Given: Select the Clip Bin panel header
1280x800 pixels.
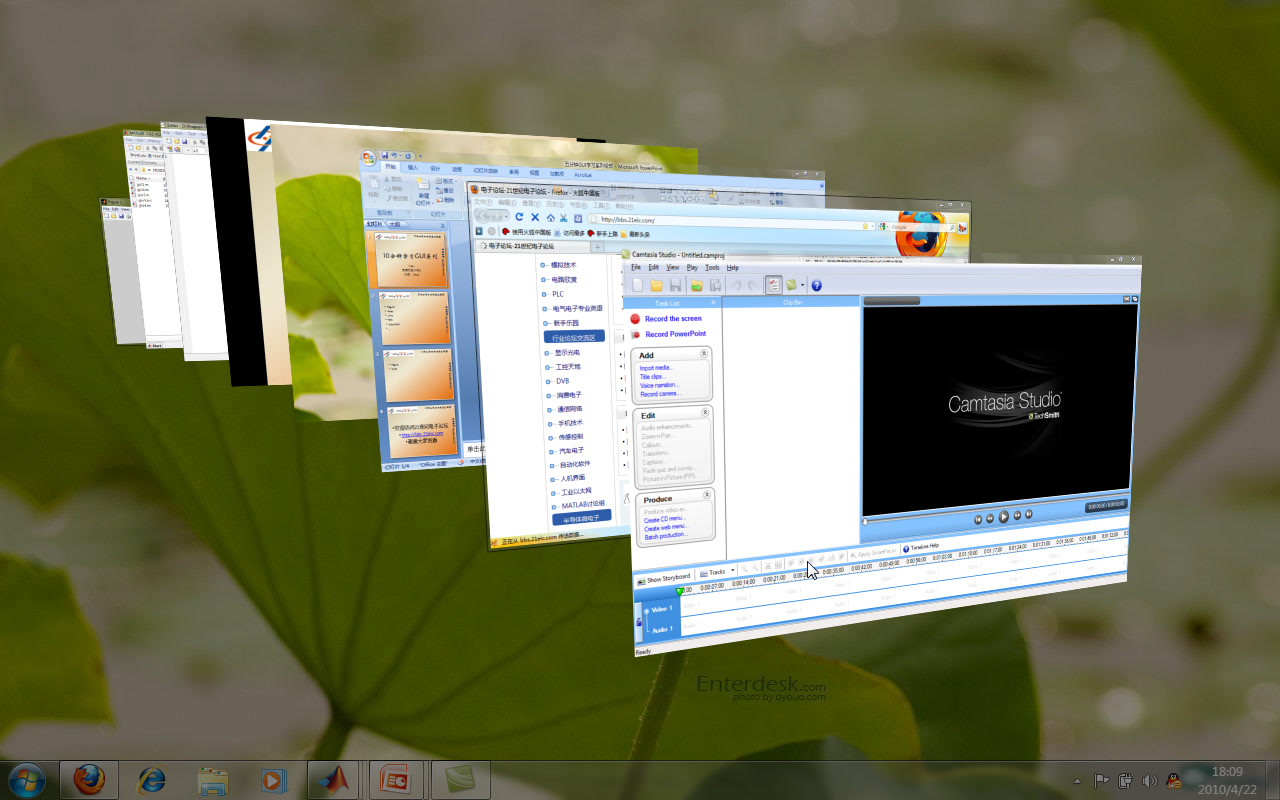Looking at the screenshot, I should tap(791, 301).
